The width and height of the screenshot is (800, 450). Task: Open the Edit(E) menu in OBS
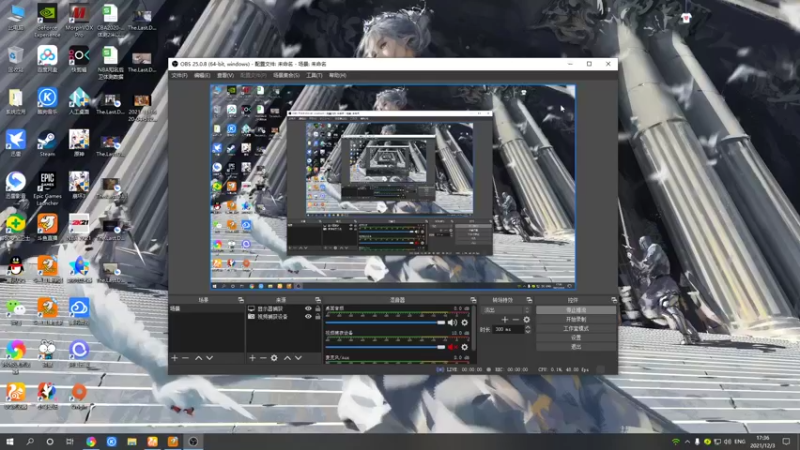tap(202, 76)
